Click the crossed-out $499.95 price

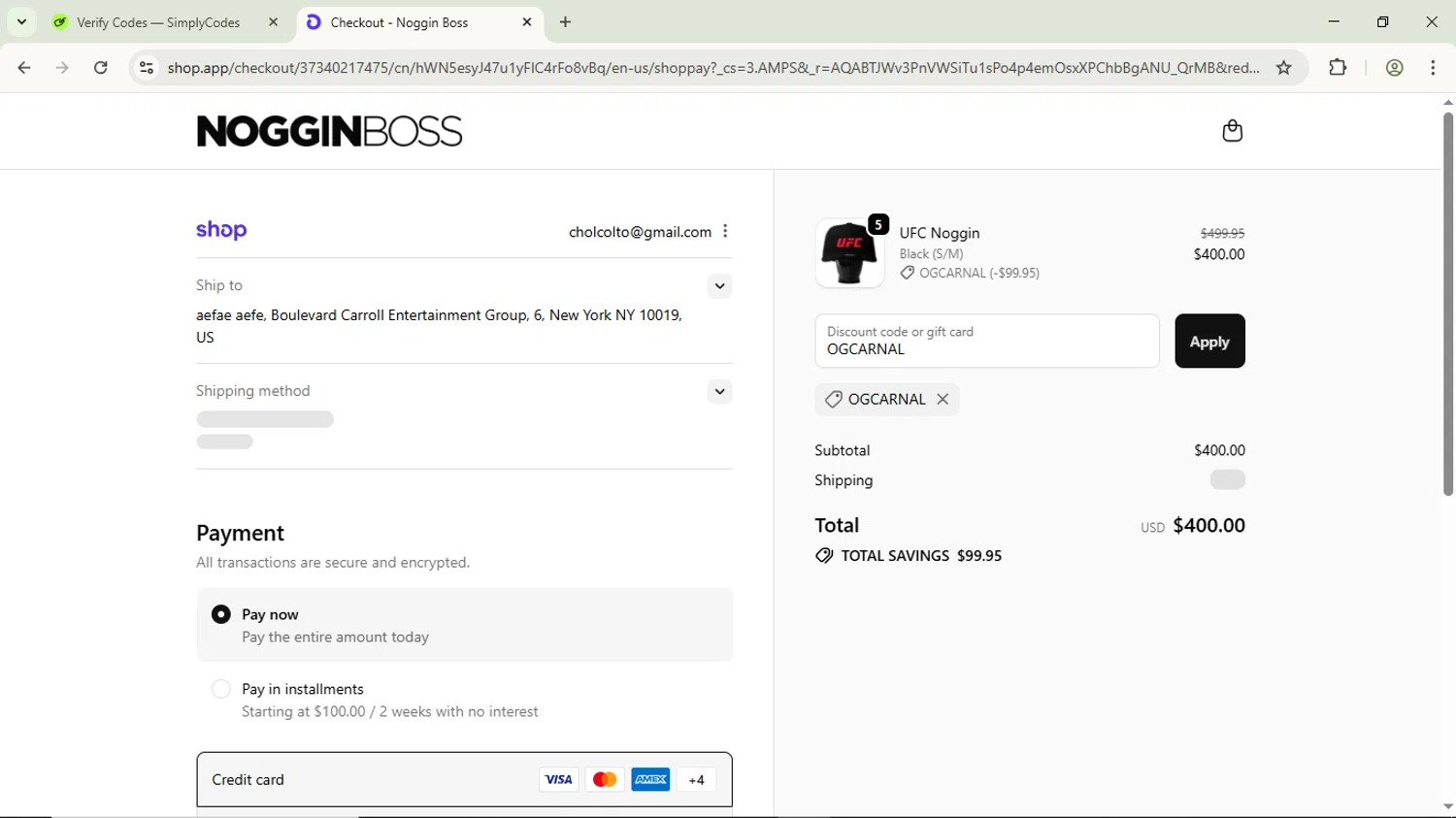(x=1222, y=233)
